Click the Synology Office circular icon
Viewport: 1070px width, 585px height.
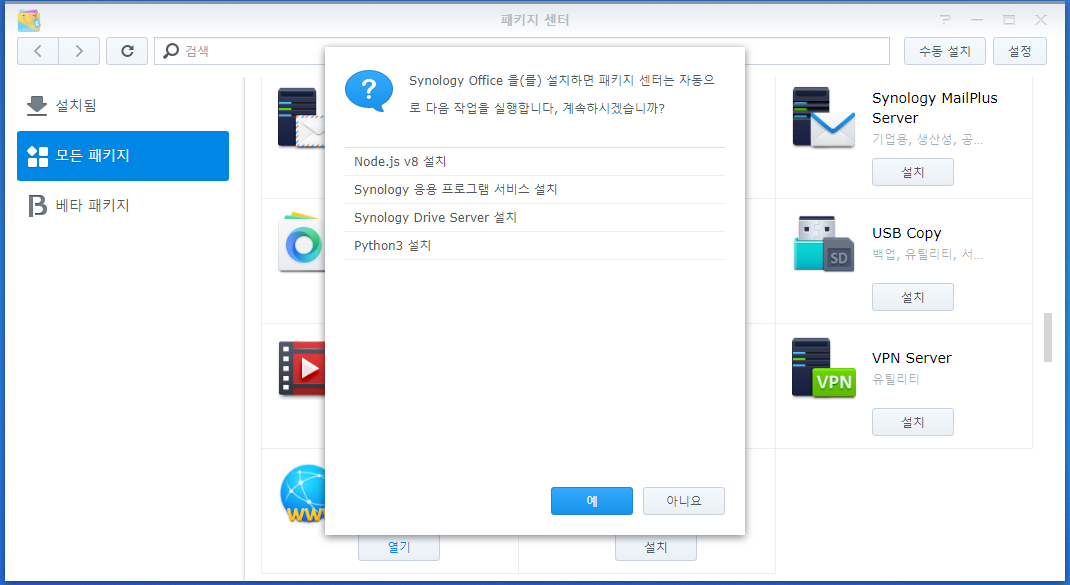pyautogui.click(x=302, y=242)
